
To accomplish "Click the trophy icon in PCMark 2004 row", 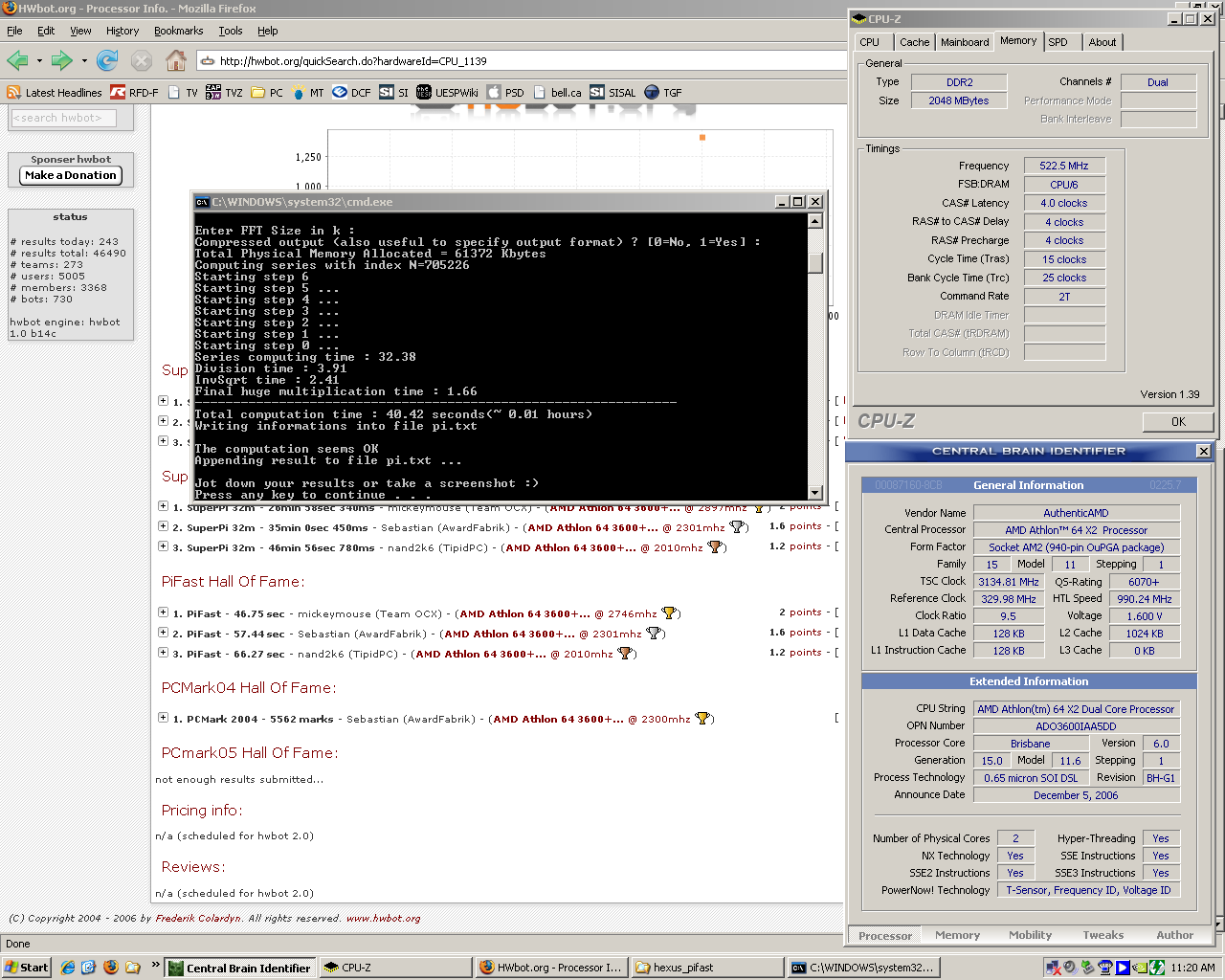I will coord(702,719).
